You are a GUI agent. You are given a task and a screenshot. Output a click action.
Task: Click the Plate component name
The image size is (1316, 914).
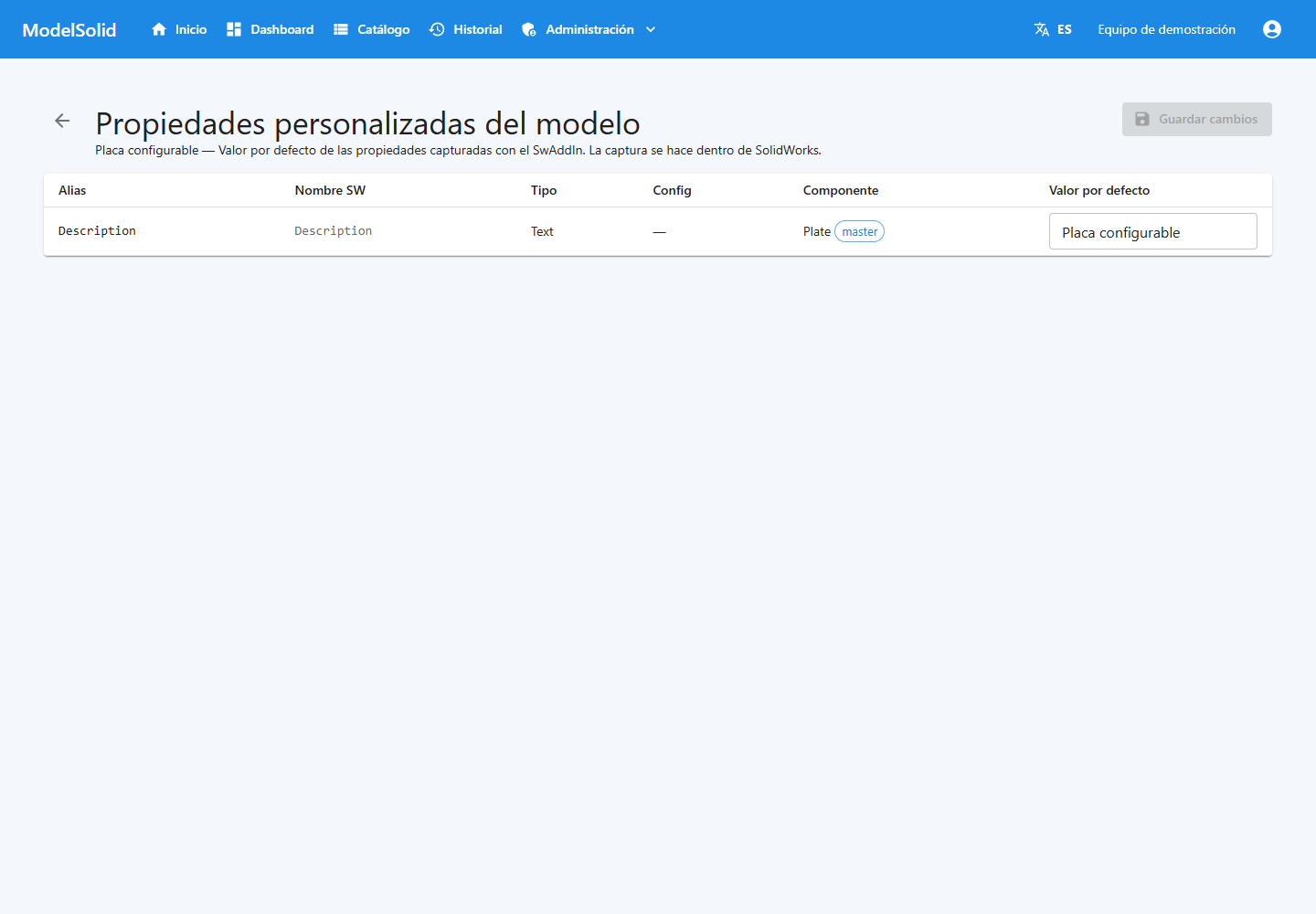pos(817,231)
